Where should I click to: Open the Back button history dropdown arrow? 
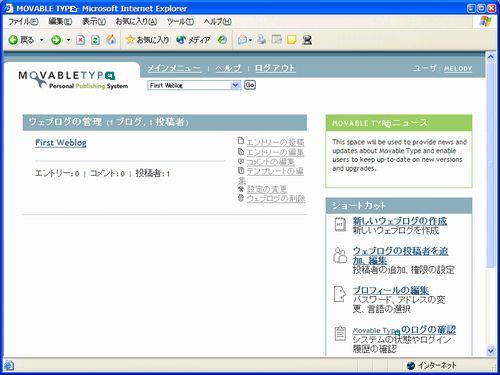coord(42,40)
